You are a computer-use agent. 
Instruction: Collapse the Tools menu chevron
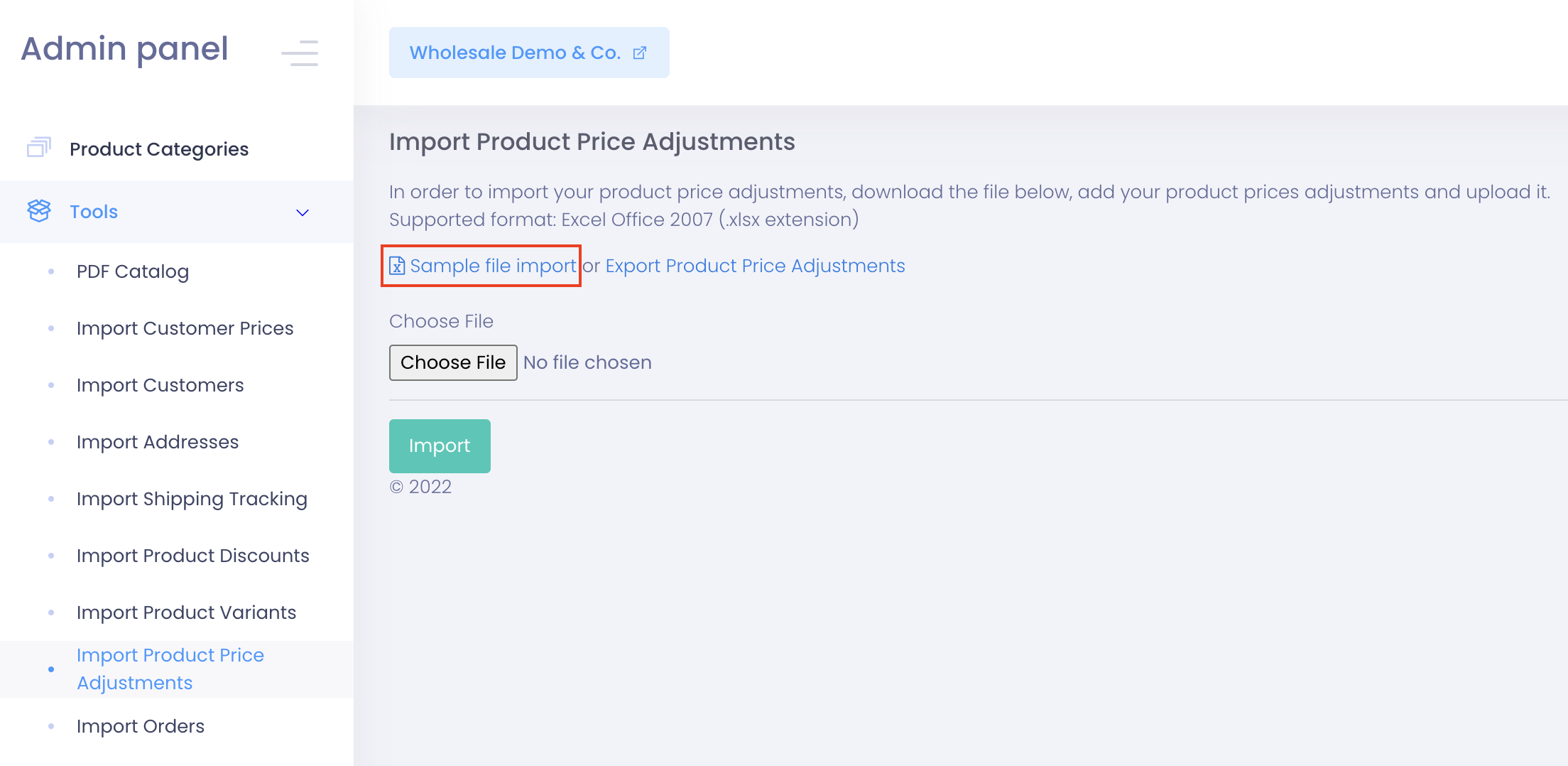click(303, 212)
